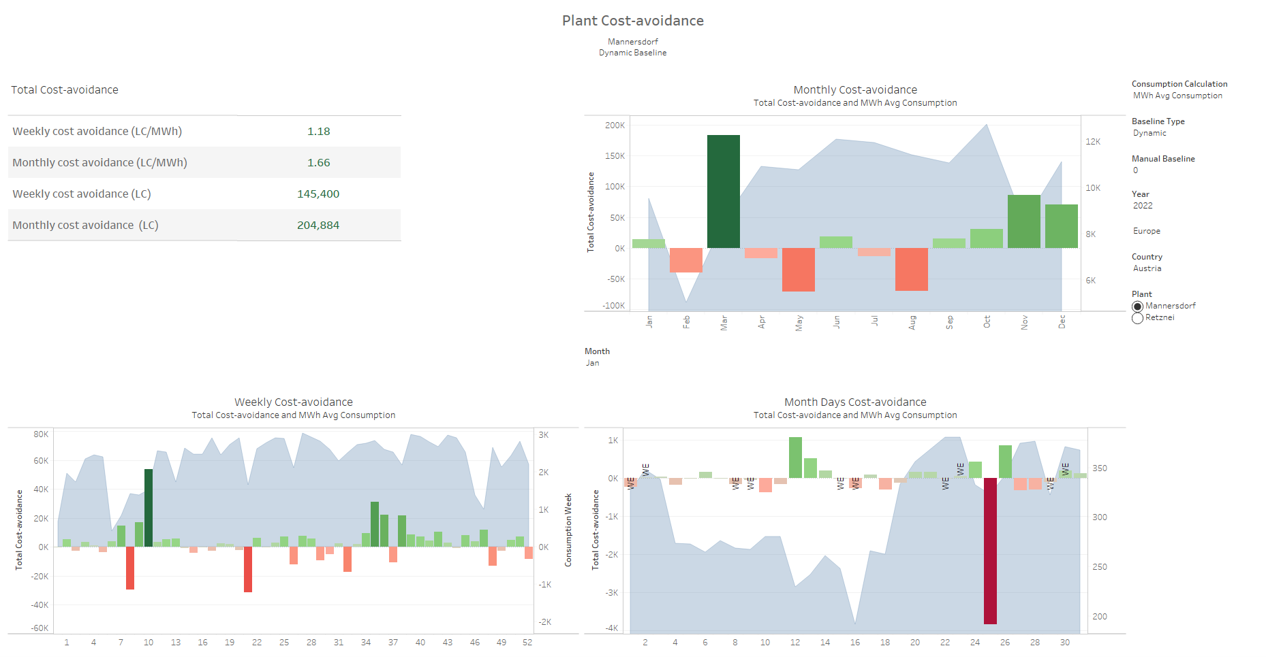1266x657 pixels.
Task: Click the 'Monthly cost avoidance (LC)' row label
Action: point(85,225)
